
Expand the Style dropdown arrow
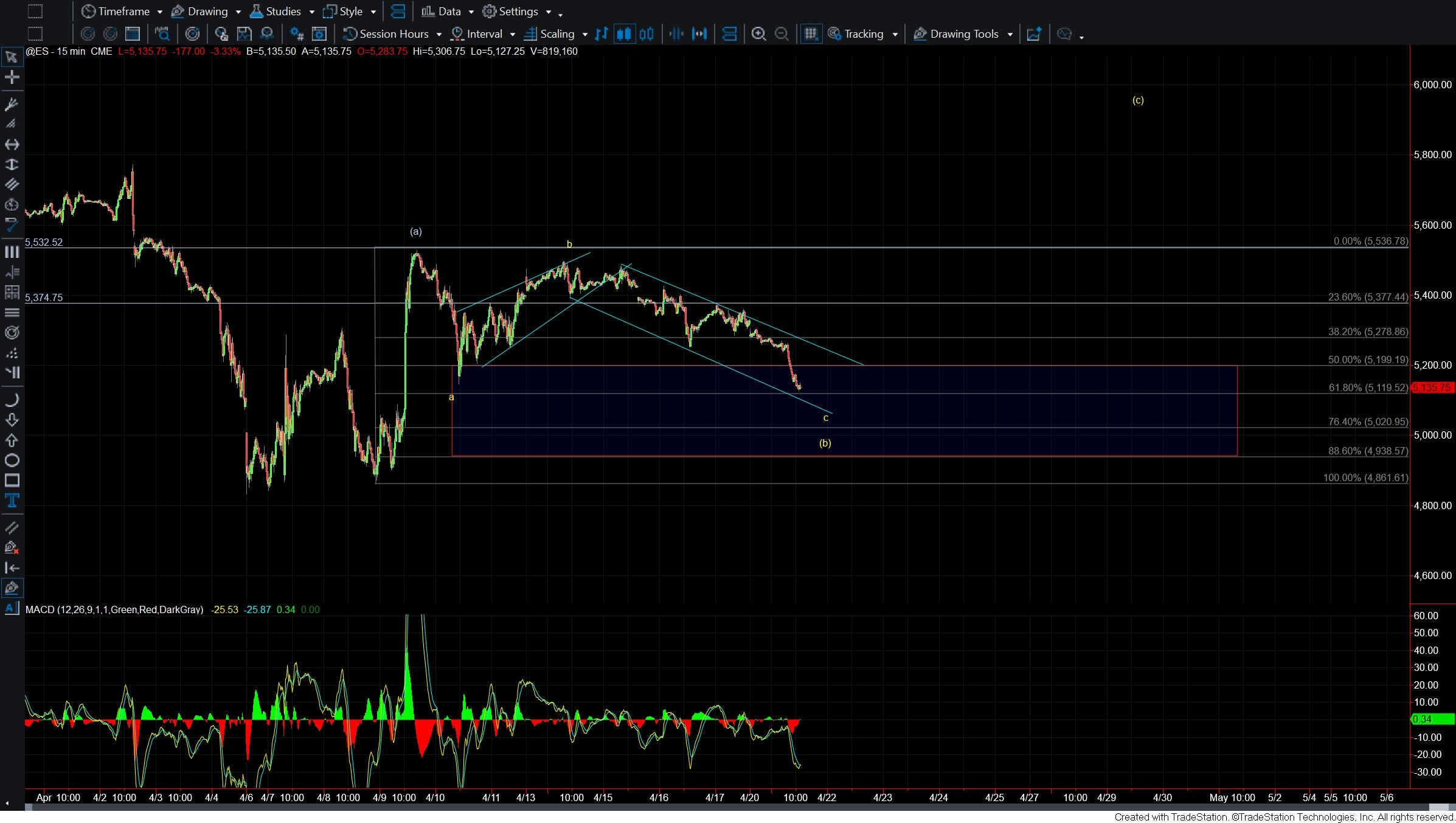[x=373, y=12]
